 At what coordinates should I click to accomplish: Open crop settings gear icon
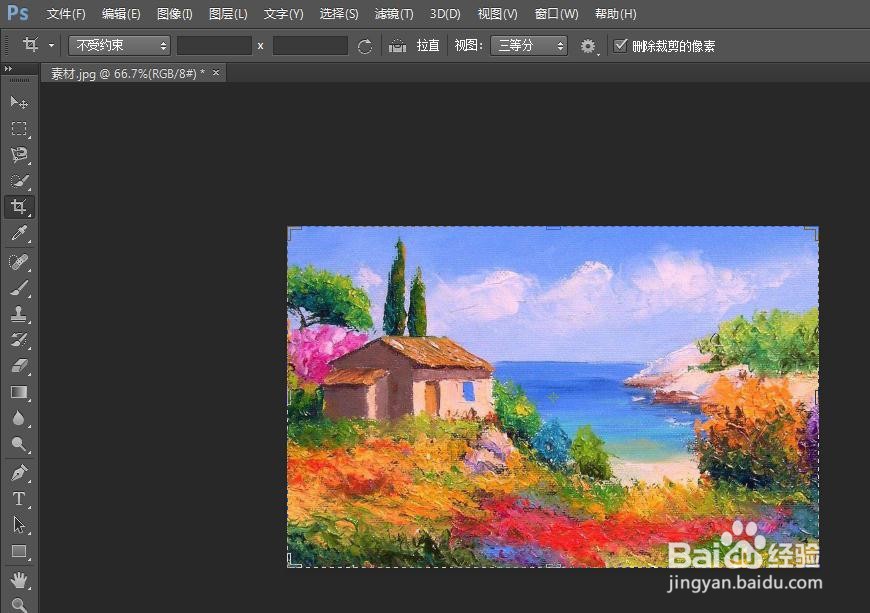click(588, 46)
